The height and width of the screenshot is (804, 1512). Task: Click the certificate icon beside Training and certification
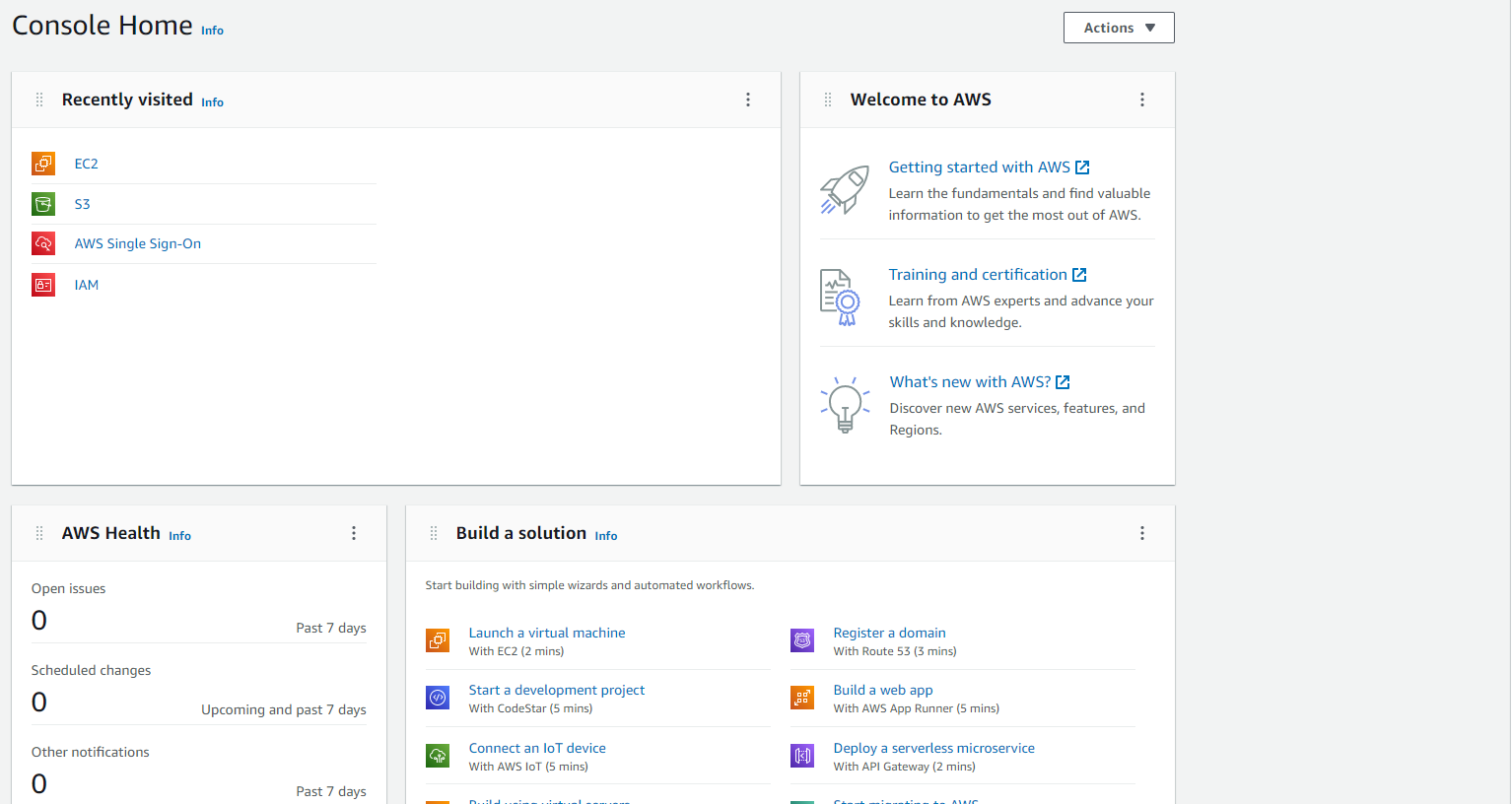point(841,298)
